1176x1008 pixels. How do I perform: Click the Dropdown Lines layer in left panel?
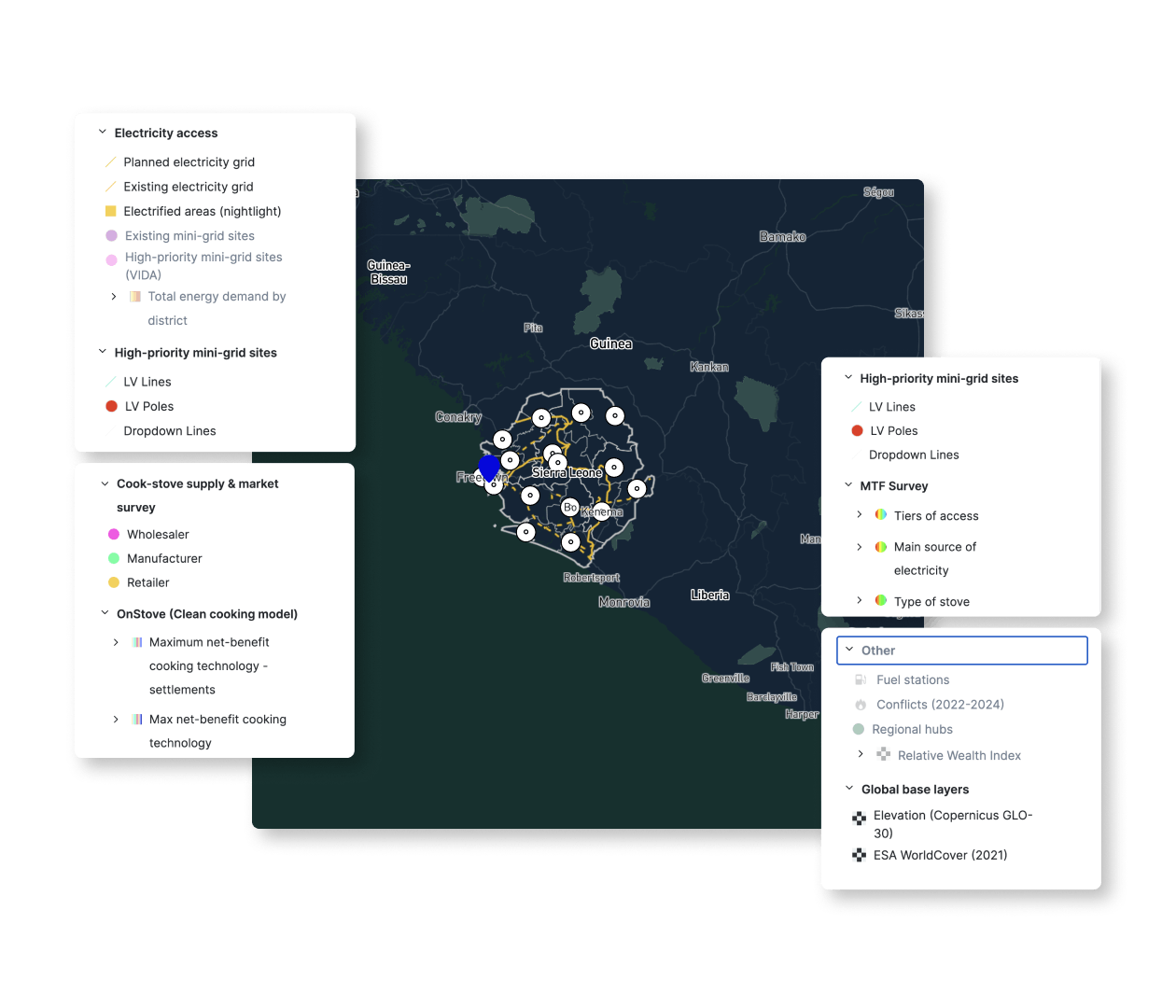(170, 431)
